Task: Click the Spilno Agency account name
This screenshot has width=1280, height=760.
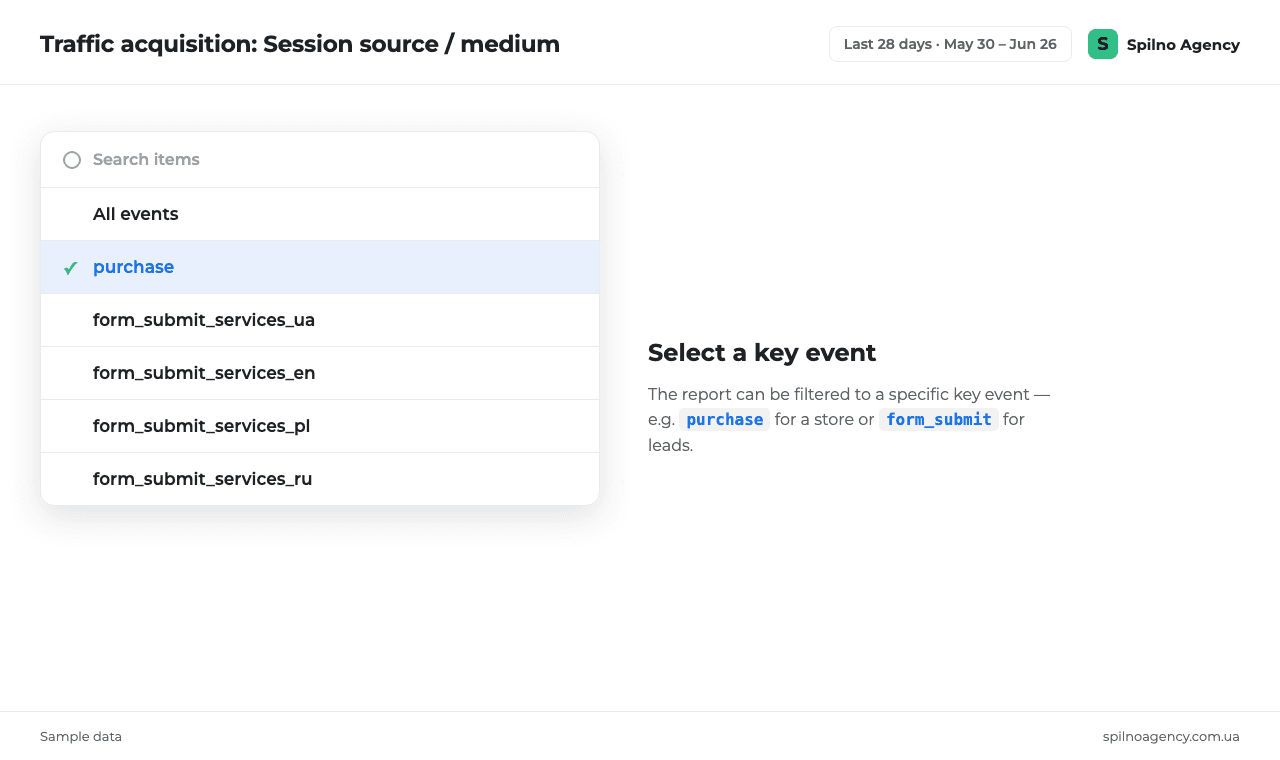Action: point(1183,45)
